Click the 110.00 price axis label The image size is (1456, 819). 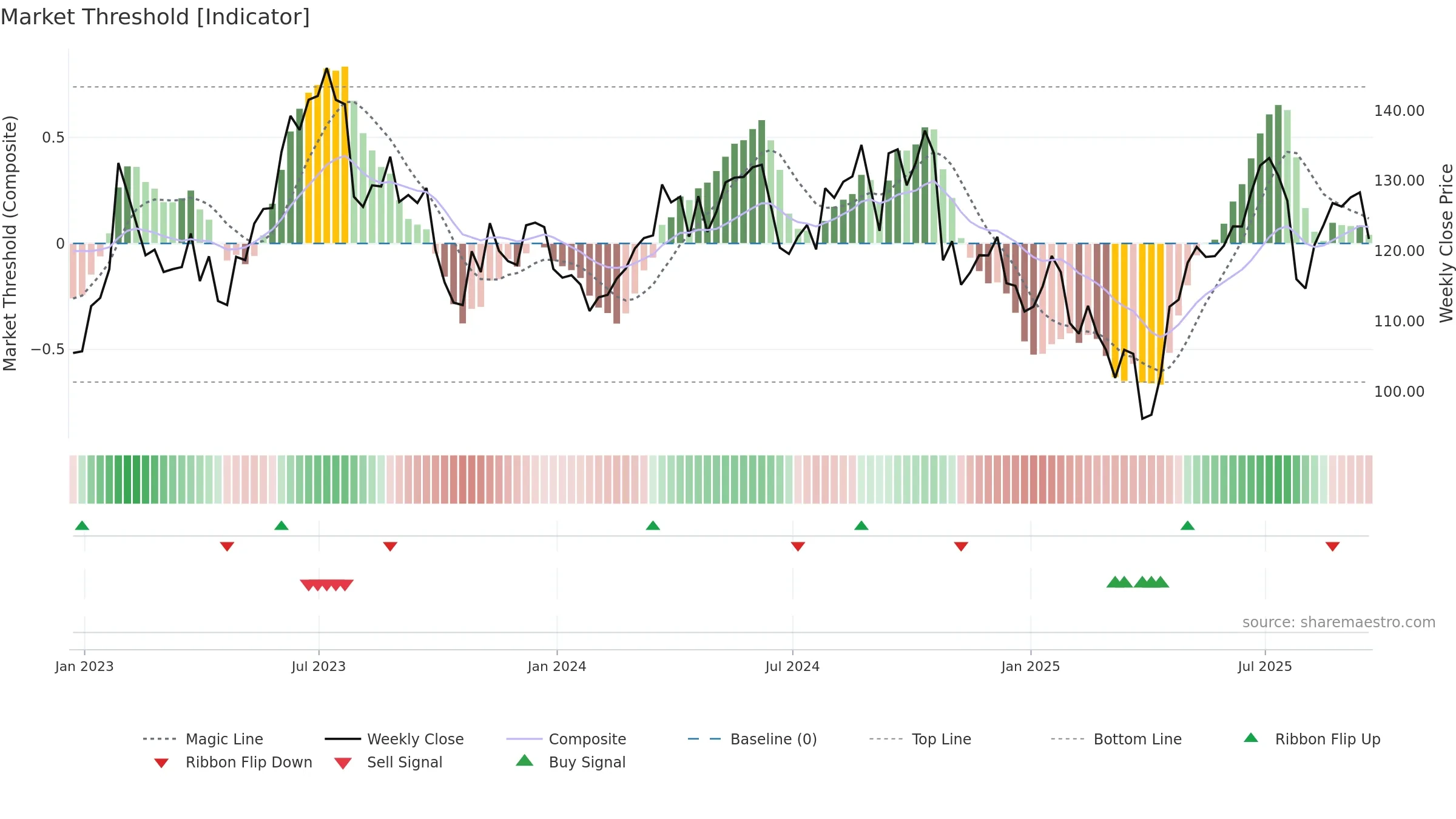pos(1399,321)
